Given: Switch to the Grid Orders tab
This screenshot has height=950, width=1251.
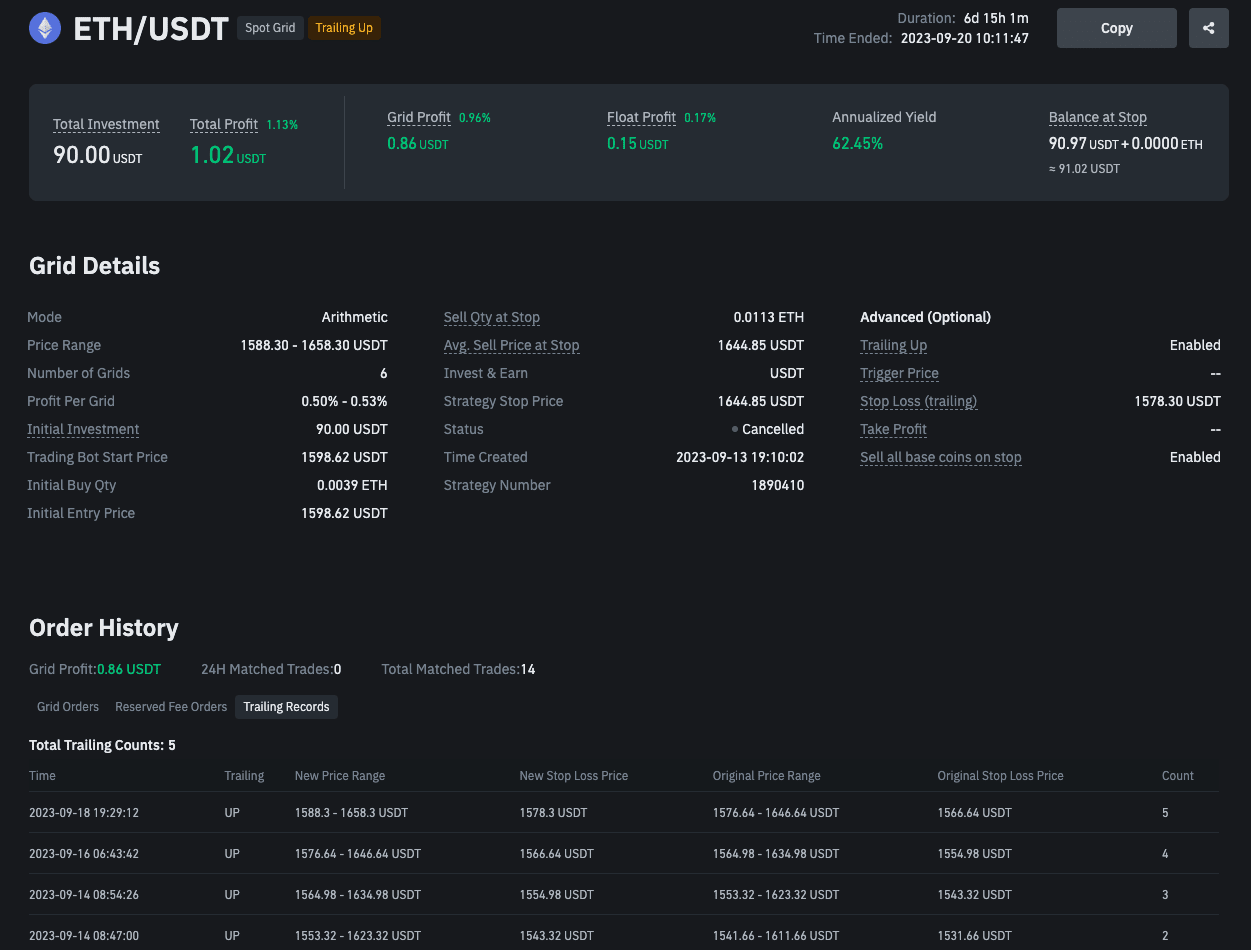Looking at the screenshot, I should pyautogui.click(x=68, y=707).
